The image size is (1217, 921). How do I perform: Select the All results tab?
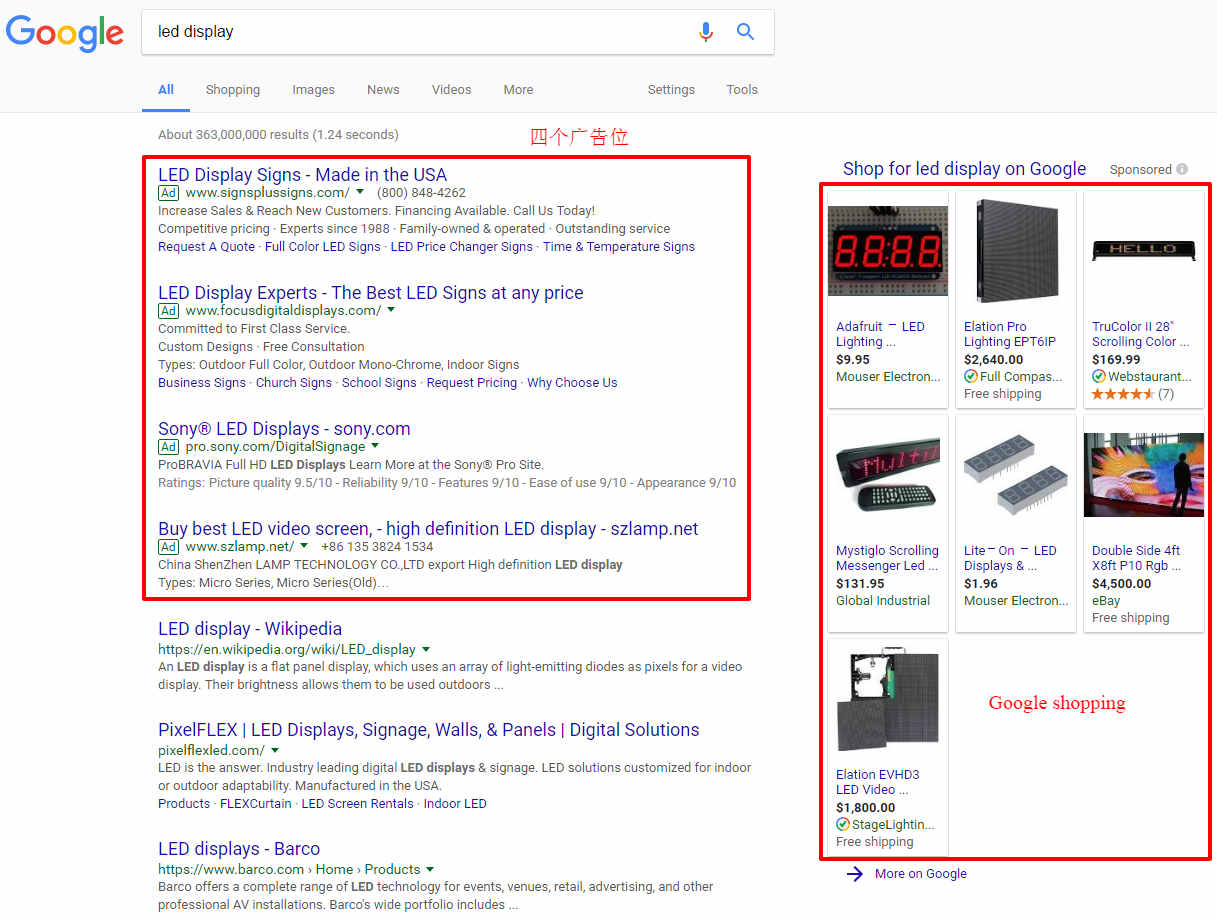click(x=166, y=89)
